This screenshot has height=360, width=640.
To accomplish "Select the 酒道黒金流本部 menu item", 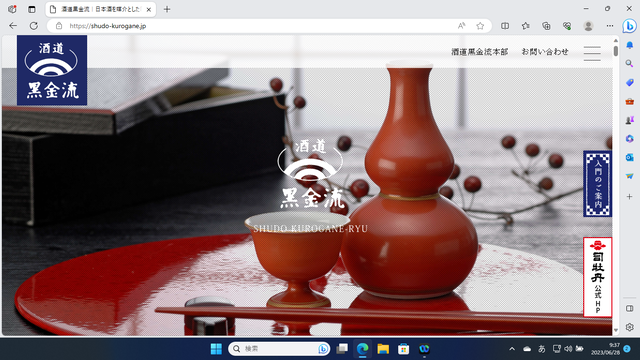I will pos(480,52).
